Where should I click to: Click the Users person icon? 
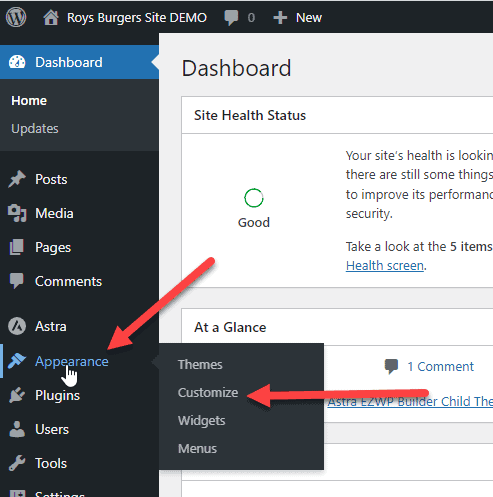[17, 429]
